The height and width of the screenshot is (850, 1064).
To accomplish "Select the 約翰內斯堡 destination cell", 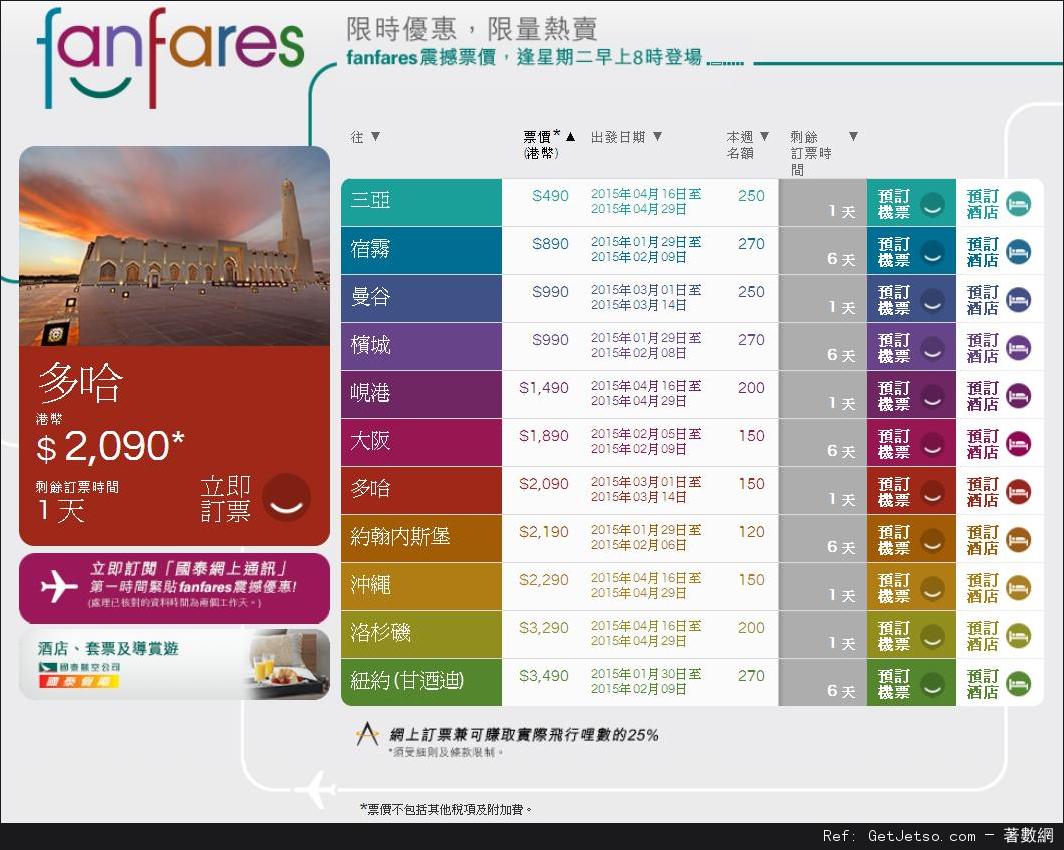I will tap(421, 539).
